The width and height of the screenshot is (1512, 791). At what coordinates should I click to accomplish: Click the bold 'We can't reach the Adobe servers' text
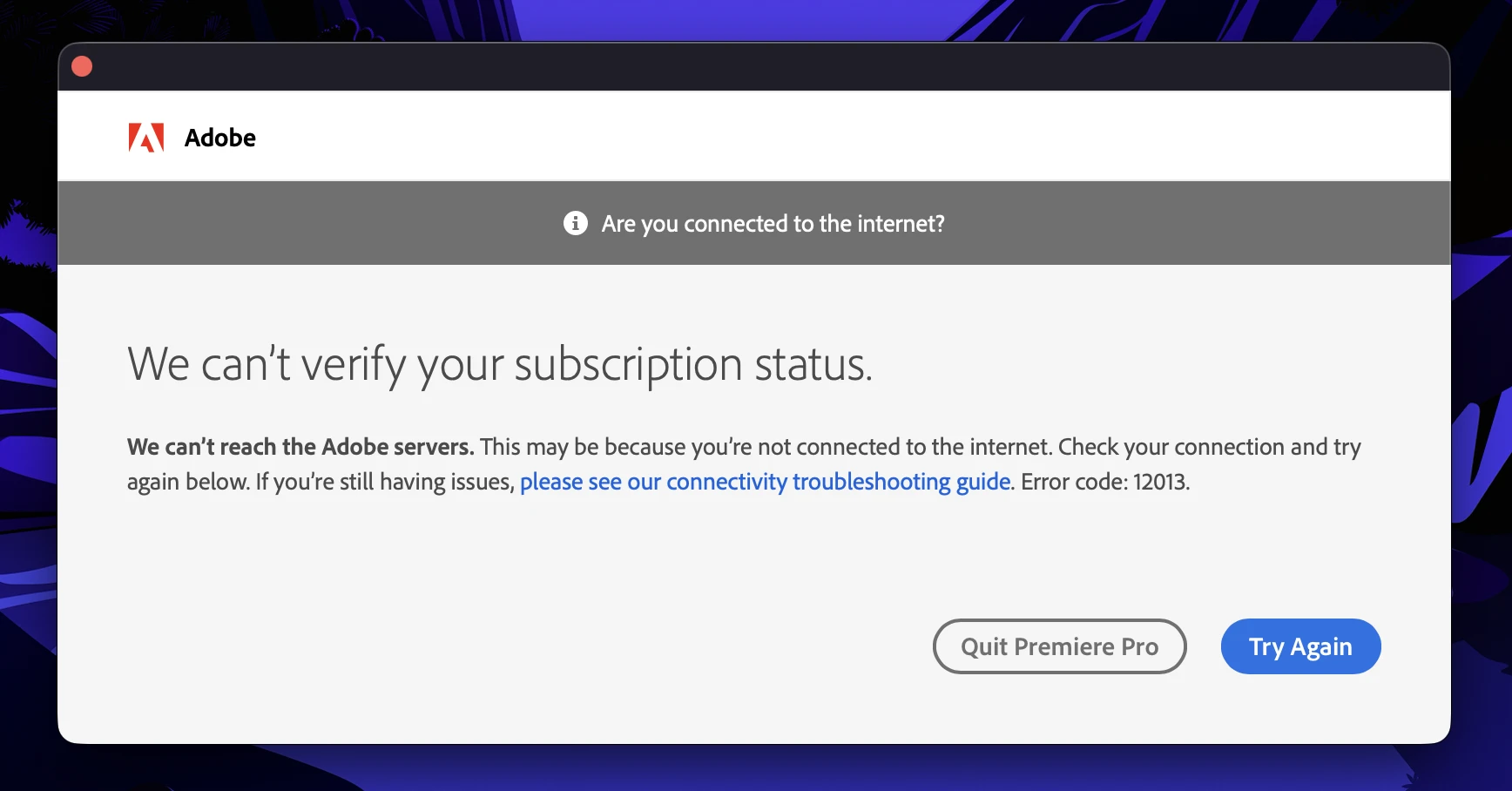tap(300, 447)
